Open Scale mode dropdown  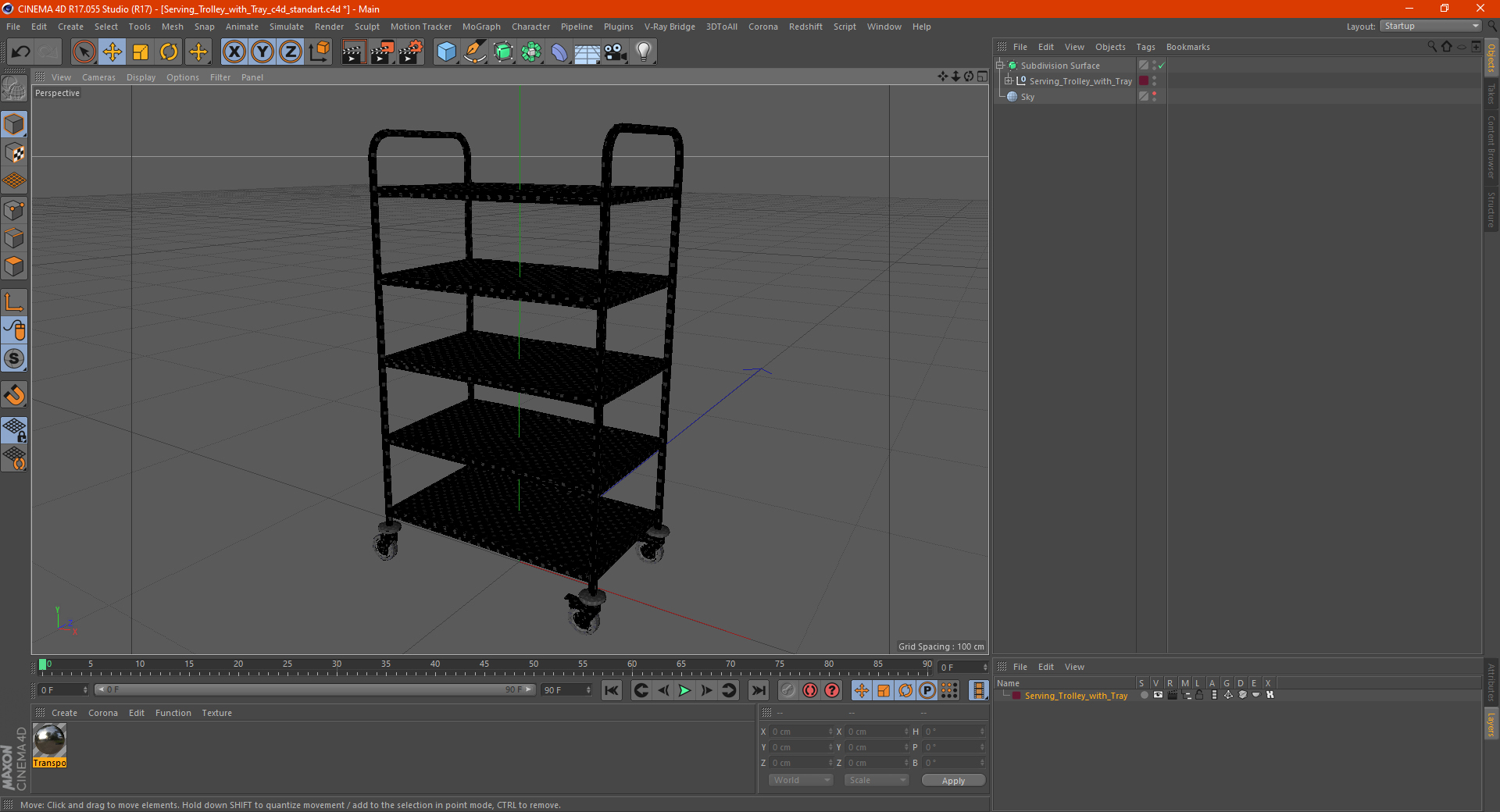click(x=877, y=780)
